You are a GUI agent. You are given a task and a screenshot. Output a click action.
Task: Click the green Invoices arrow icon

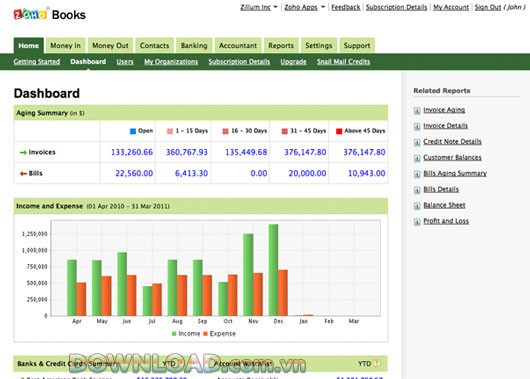[x=23, y=152]
